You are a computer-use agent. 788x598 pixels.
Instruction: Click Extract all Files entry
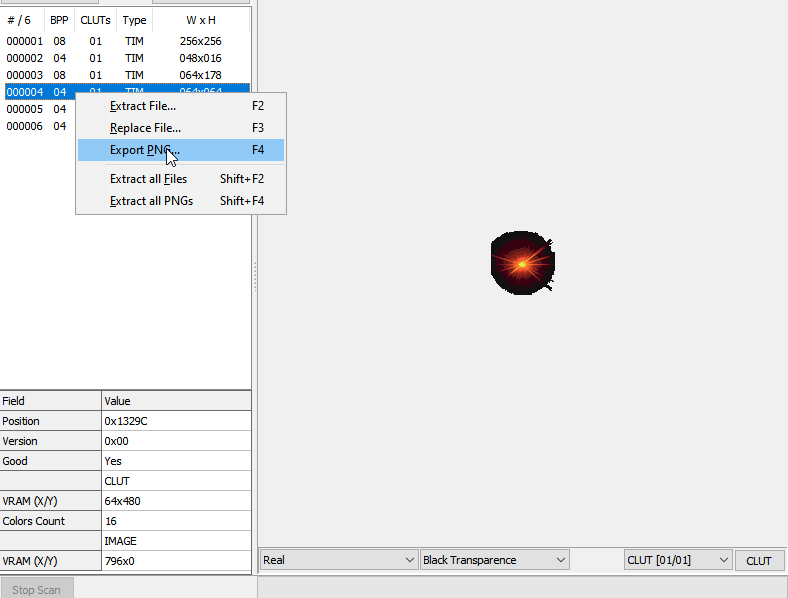[148, 179]
